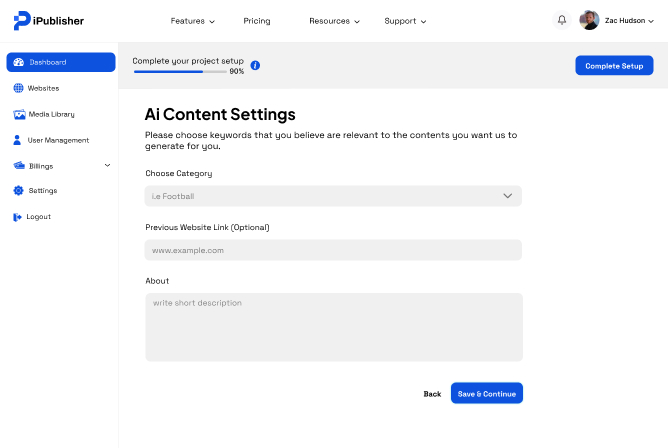668x448 pixels.
Task: Click the project setup progress bar
Action: point(180,72)
